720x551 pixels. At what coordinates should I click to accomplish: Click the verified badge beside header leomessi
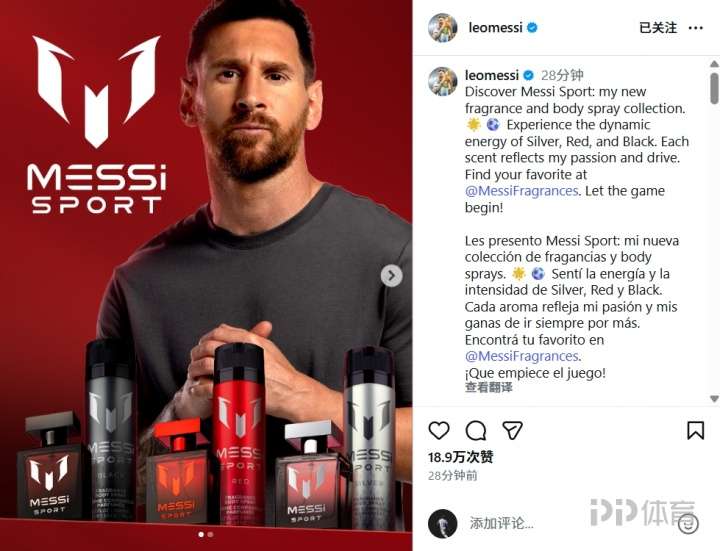[532, 28]
